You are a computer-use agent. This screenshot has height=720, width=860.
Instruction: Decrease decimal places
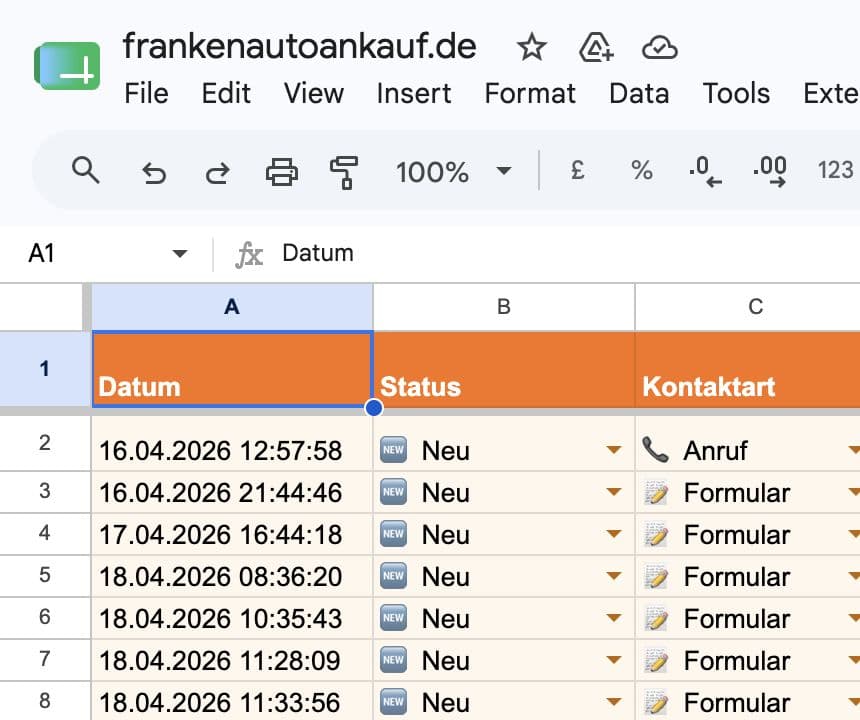(705, 172)
